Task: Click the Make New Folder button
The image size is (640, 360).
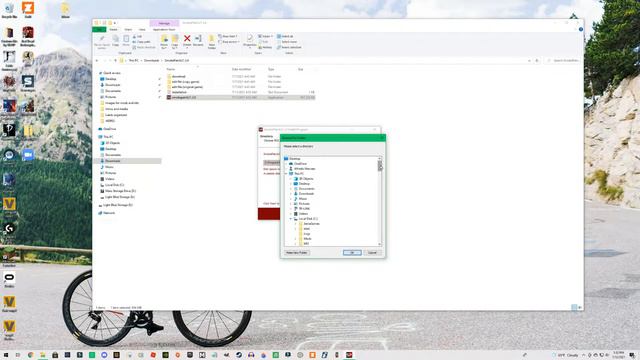Action: point(297,253)
